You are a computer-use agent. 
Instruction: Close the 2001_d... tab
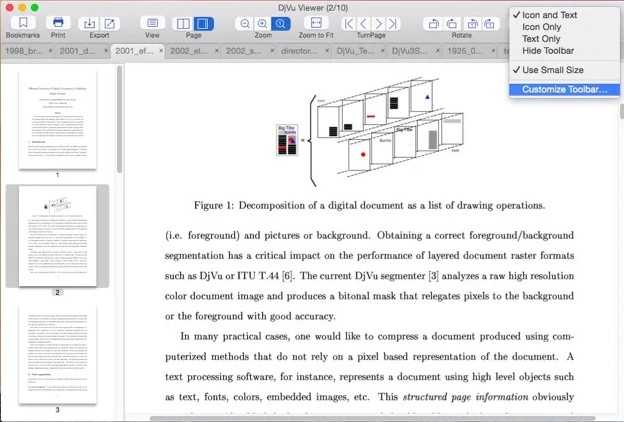click(x=106, y=51)
